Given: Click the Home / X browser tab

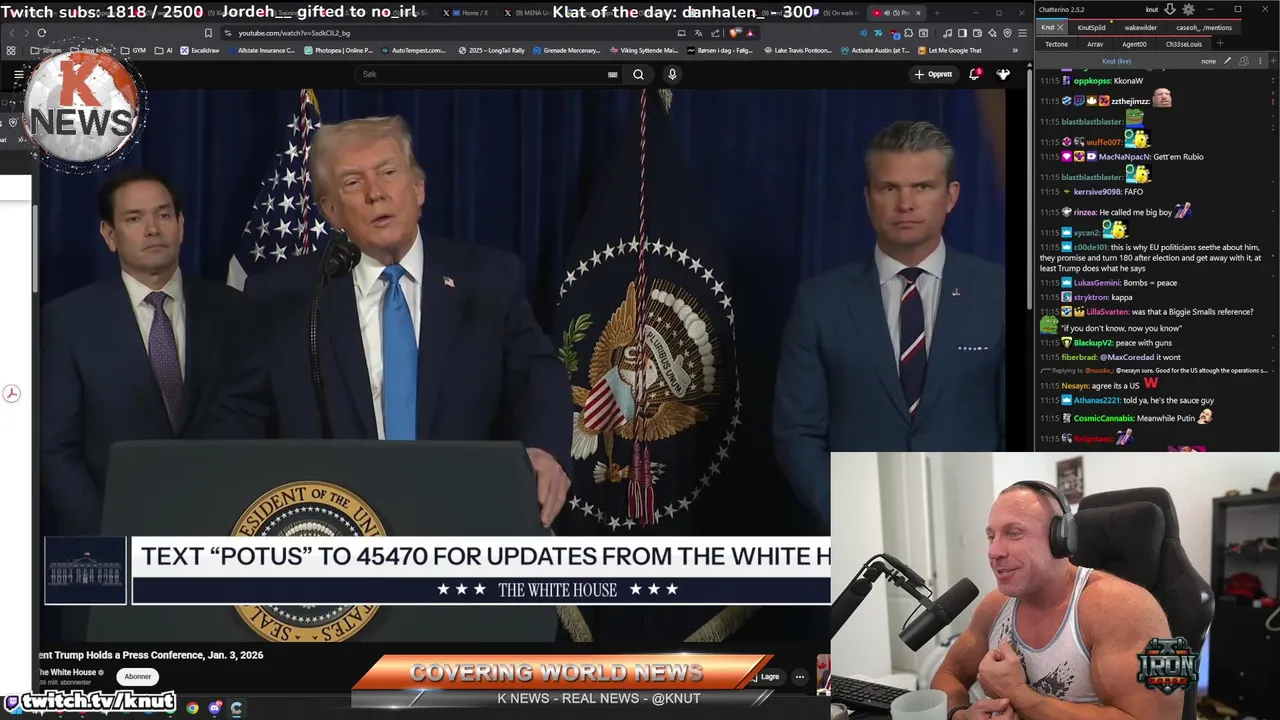Looking at the screenshot, I should coord(468,13).
